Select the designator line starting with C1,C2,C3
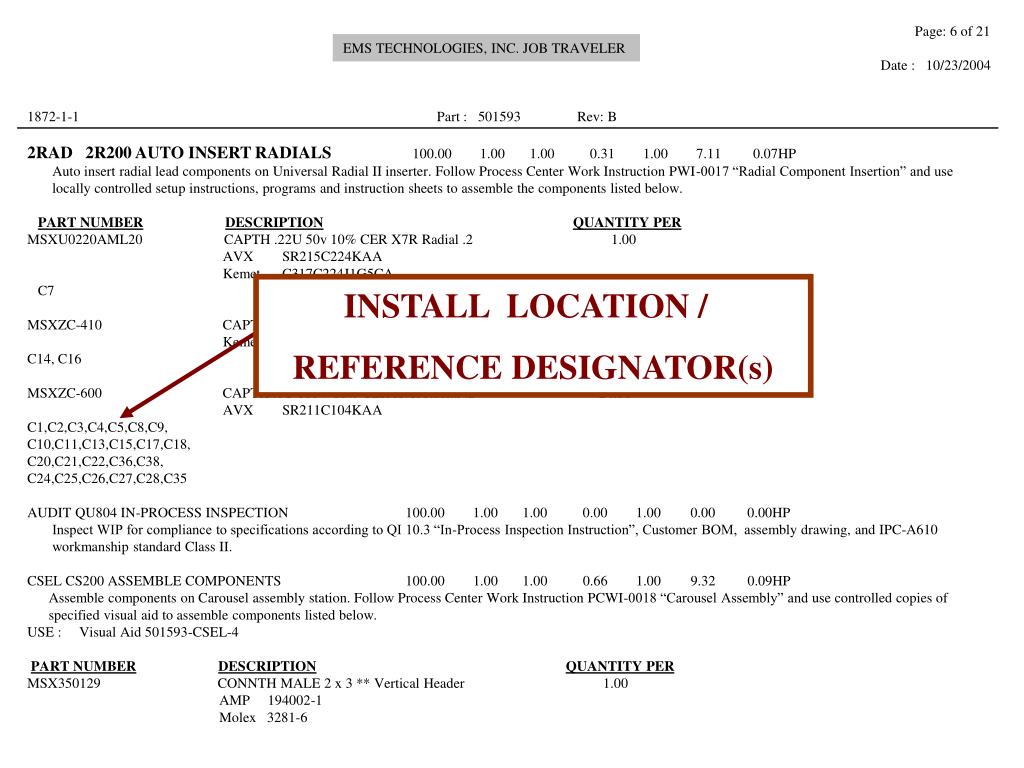The image size is (1024, 768). click(x=97, y=428)
